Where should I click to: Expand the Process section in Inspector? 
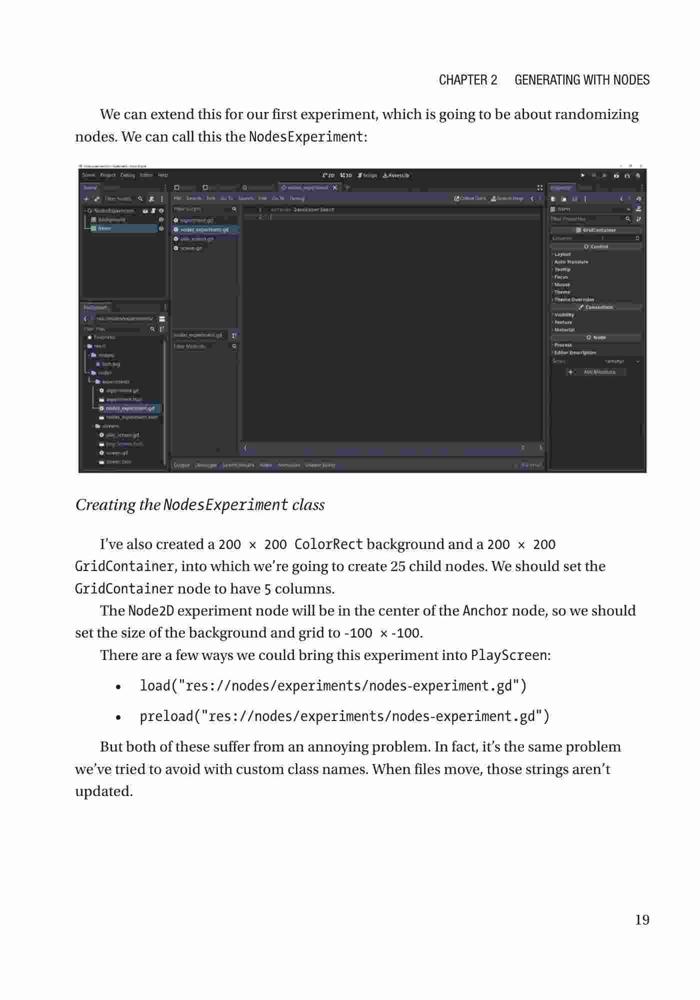pos(562,345)
